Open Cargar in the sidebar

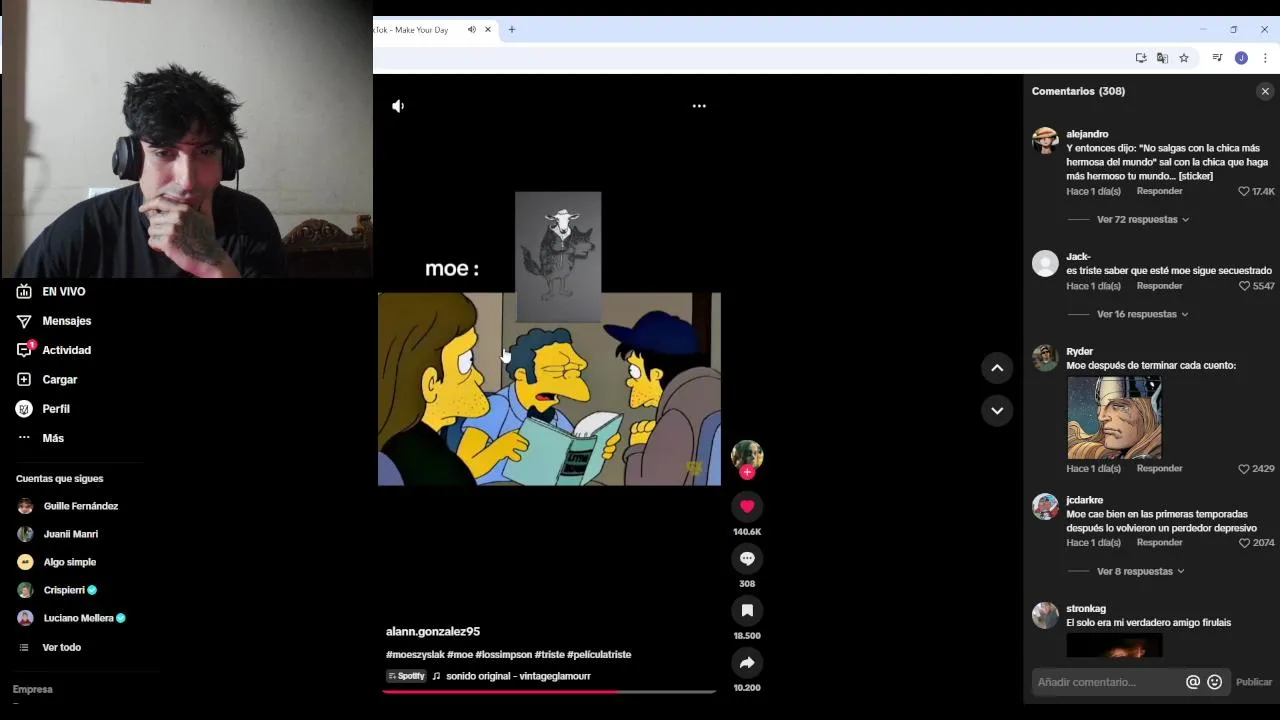pyautogui.click(x=47, y=380)
